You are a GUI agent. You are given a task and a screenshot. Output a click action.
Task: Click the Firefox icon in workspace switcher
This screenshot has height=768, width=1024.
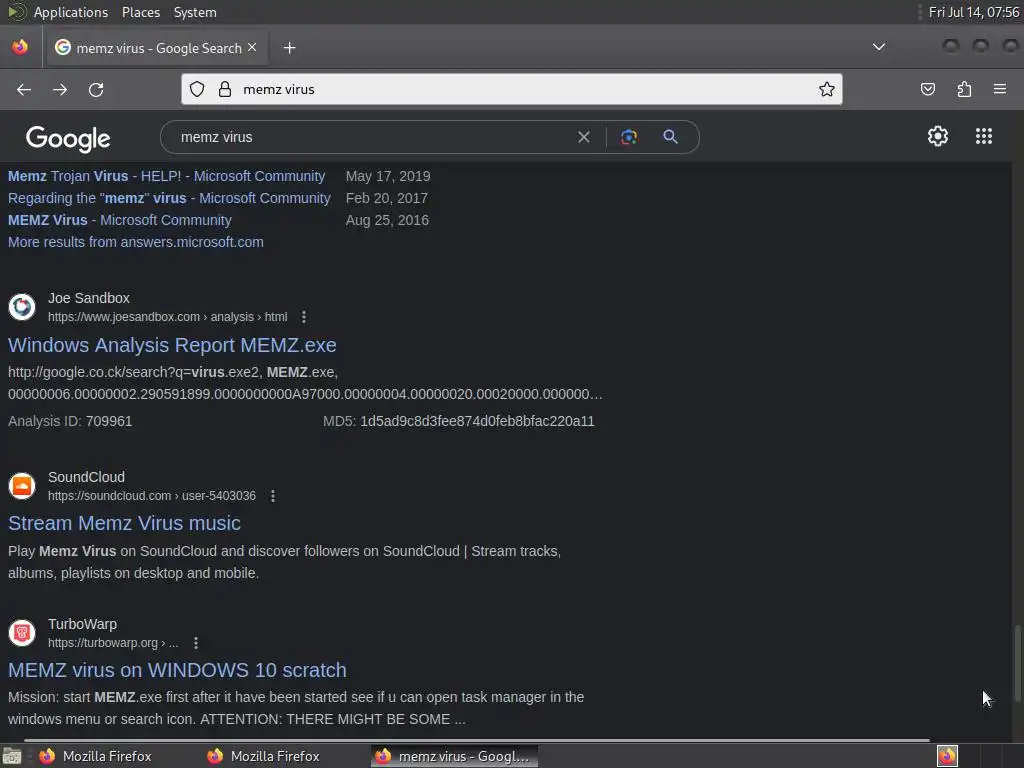947,756
